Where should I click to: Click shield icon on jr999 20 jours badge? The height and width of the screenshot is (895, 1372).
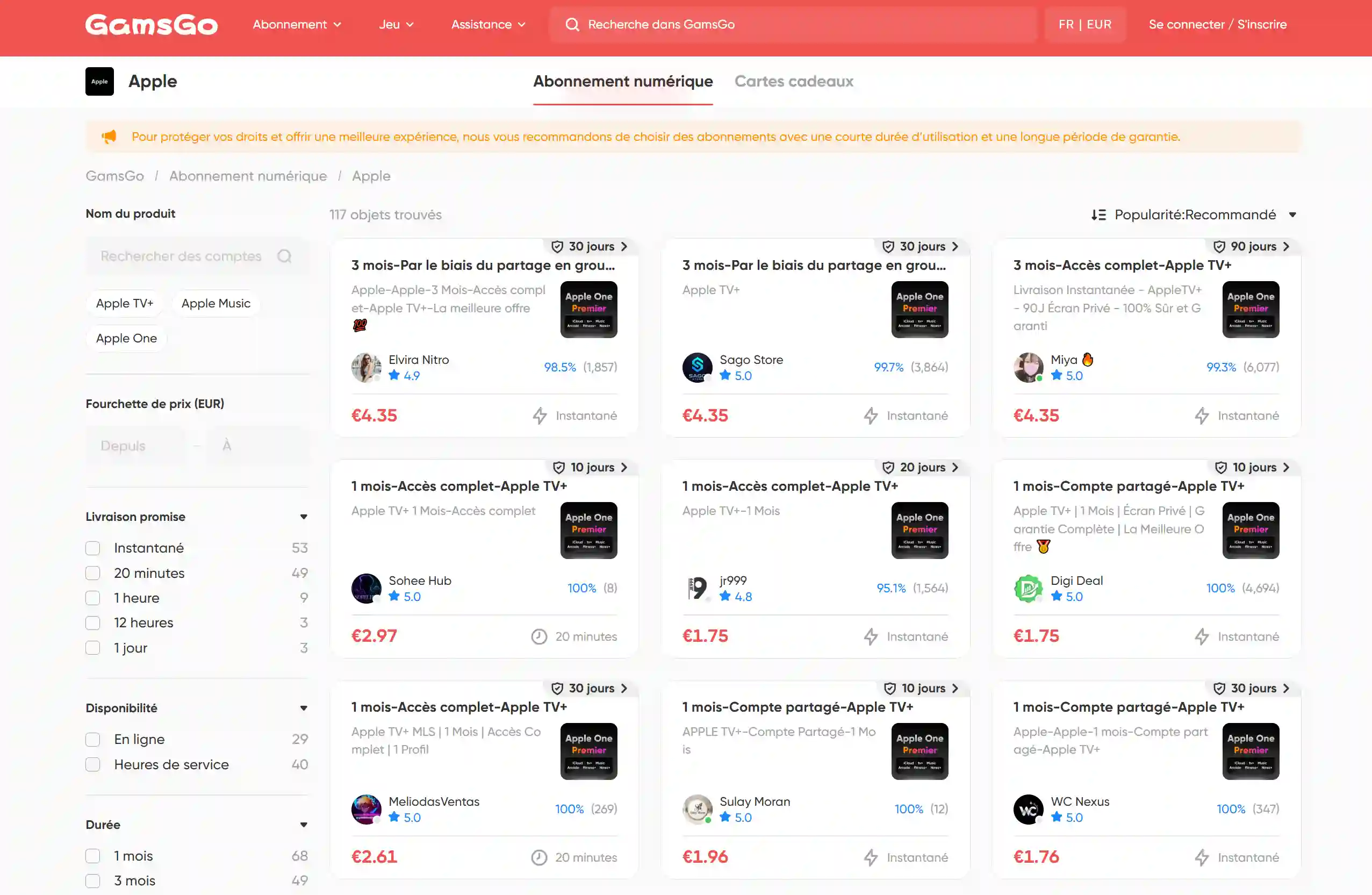pos(888,467)
